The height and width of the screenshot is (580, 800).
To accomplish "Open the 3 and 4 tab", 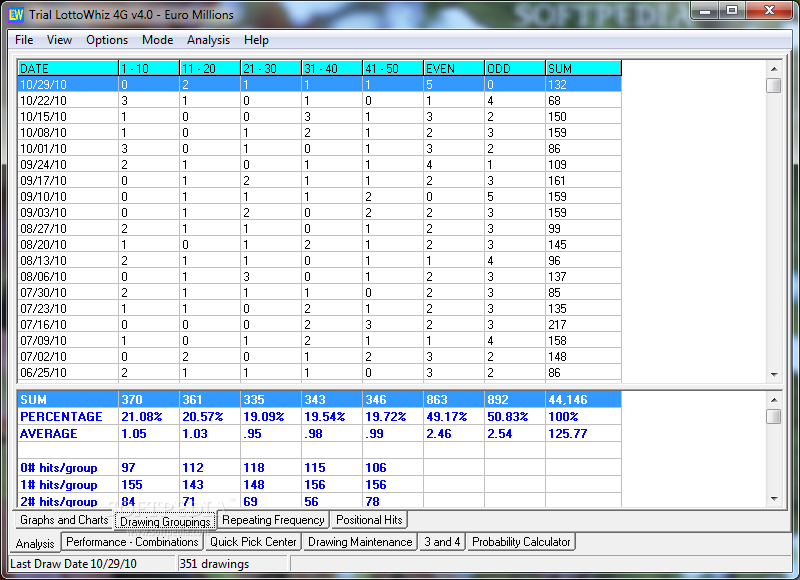I will (442, 542).
